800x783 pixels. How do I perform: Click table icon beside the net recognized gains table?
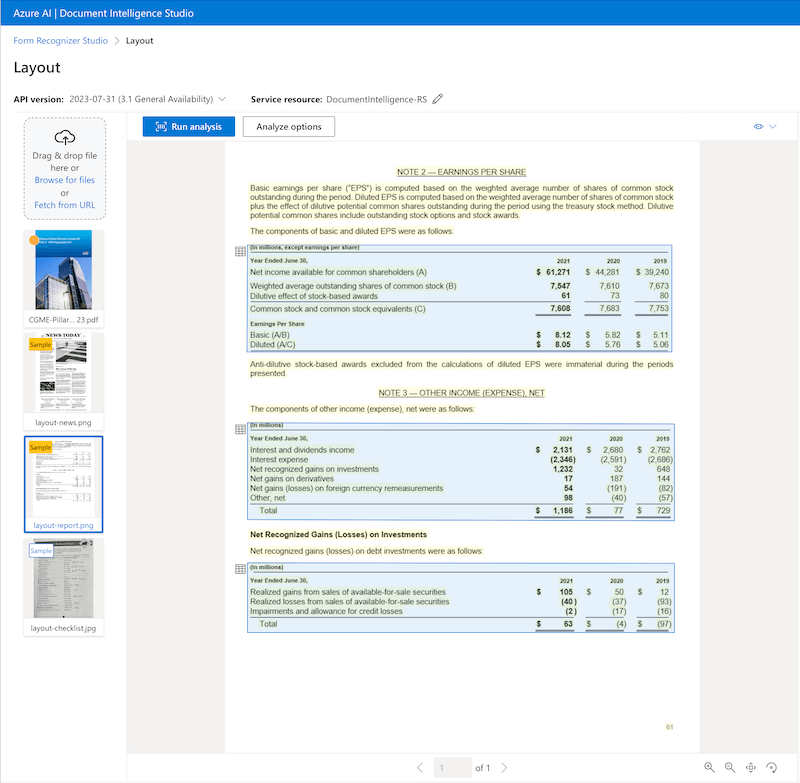[x=240, y=569]
